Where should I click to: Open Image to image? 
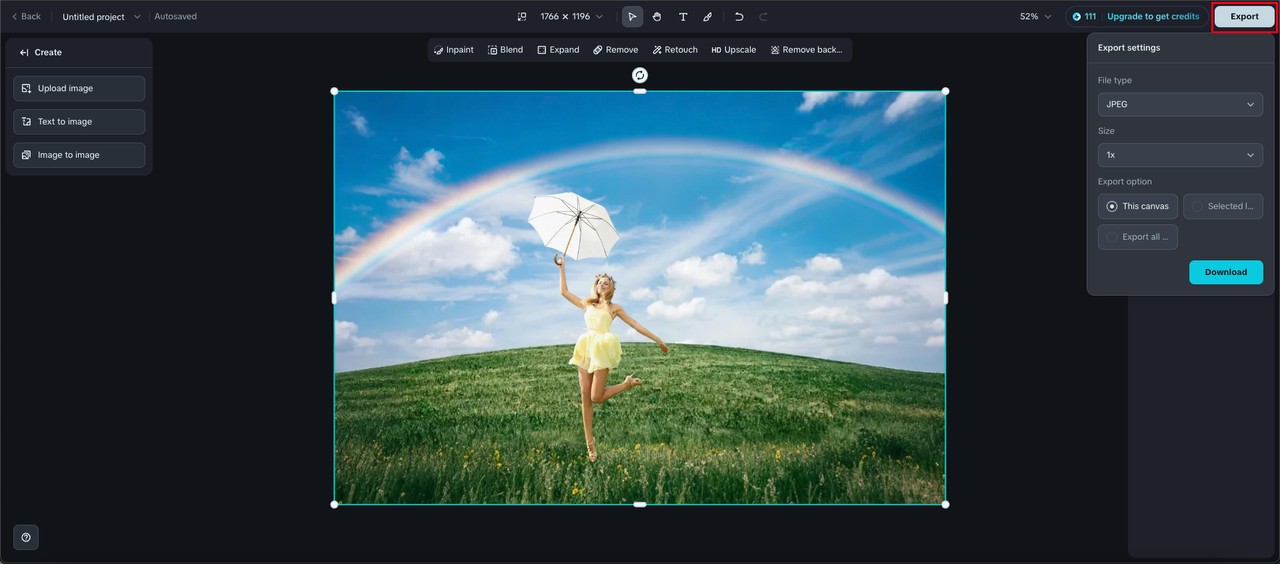[79, 155]
